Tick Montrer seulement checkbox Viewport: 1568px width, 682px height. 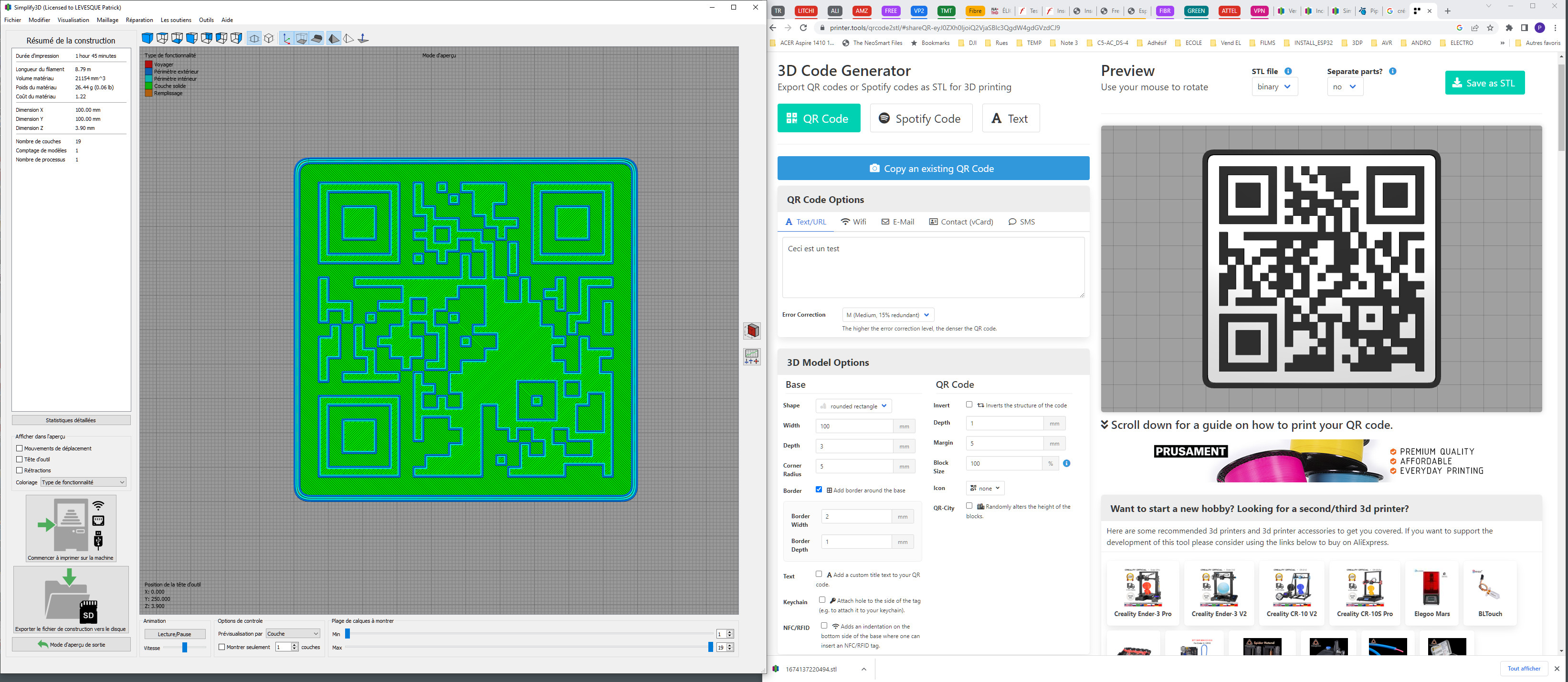tap(221, 647)
